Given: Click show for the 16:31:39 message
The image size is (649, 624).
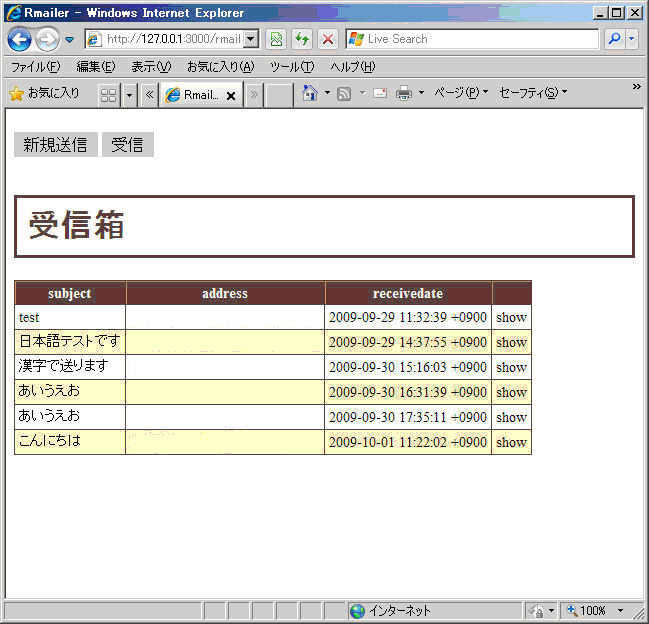Looking at the screenshot, I should point(512,392).
